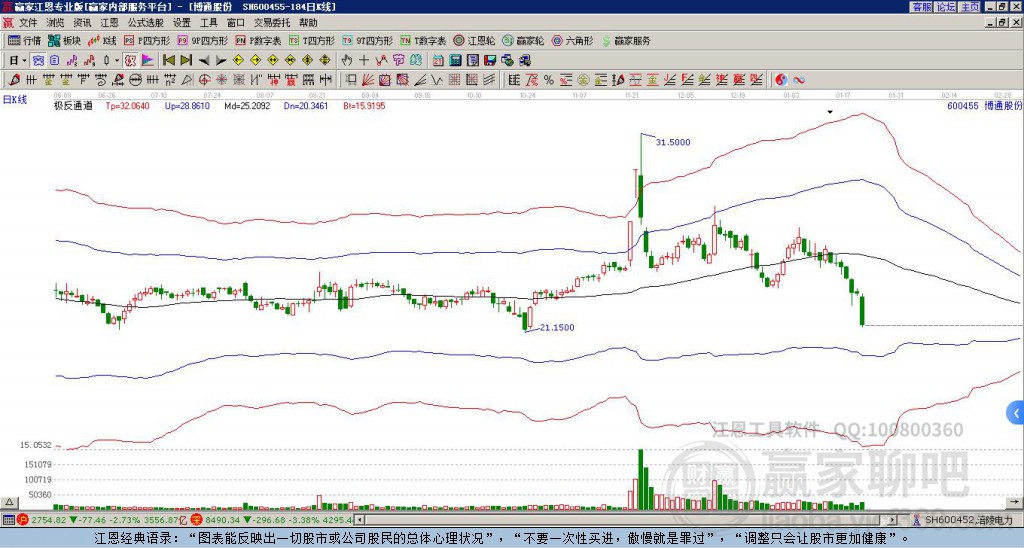Click the infinity loop icon

point(798,80)
